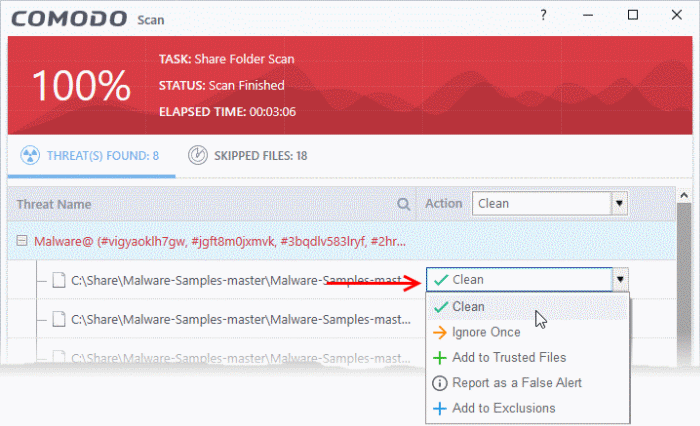Click green checkmark icon beside Clean menu option
Screen dimensions: 700x426
coord(441,307)
